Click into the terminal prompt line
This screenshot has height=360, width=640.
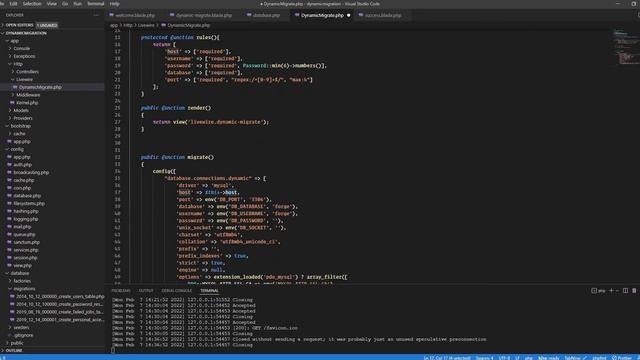tap(113, 350)
